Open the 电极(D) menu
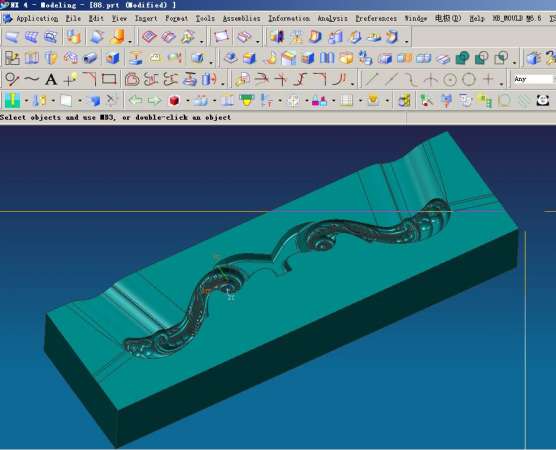This screenshot has width=556, height=450. pyautogui.click(x=448, y=18)
